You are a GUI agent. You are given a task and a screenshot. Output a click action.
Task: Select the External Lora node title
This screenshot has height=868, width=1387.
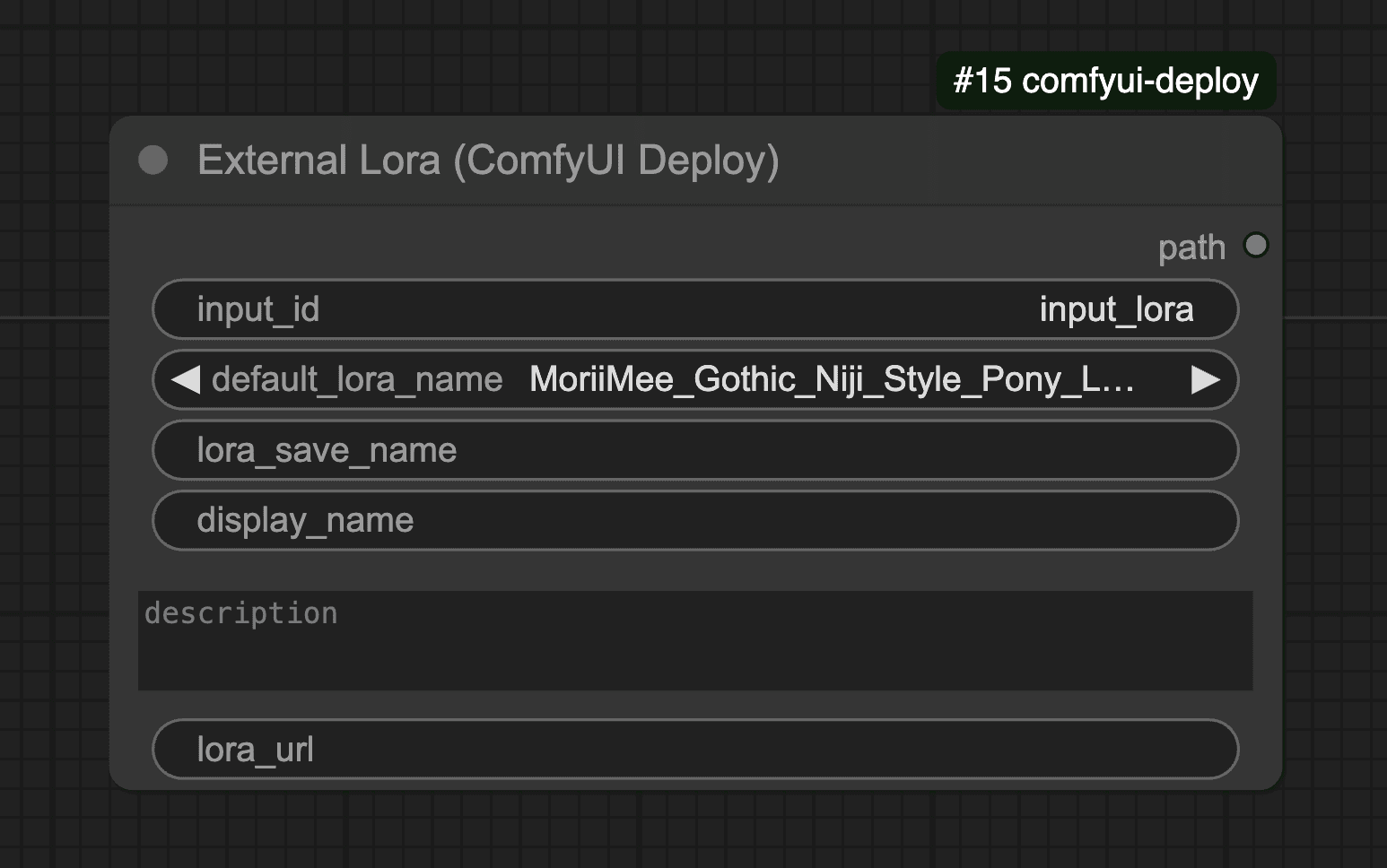click(488, 161)
